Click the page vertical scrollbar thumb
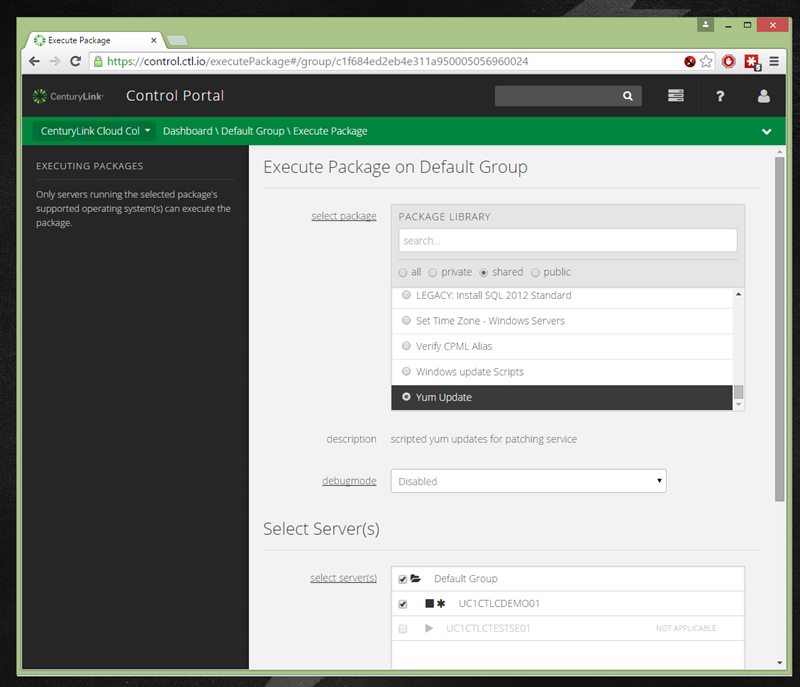The height and width of the screenshot is (687, 800). pyautogui.click(x=779, y=329)
